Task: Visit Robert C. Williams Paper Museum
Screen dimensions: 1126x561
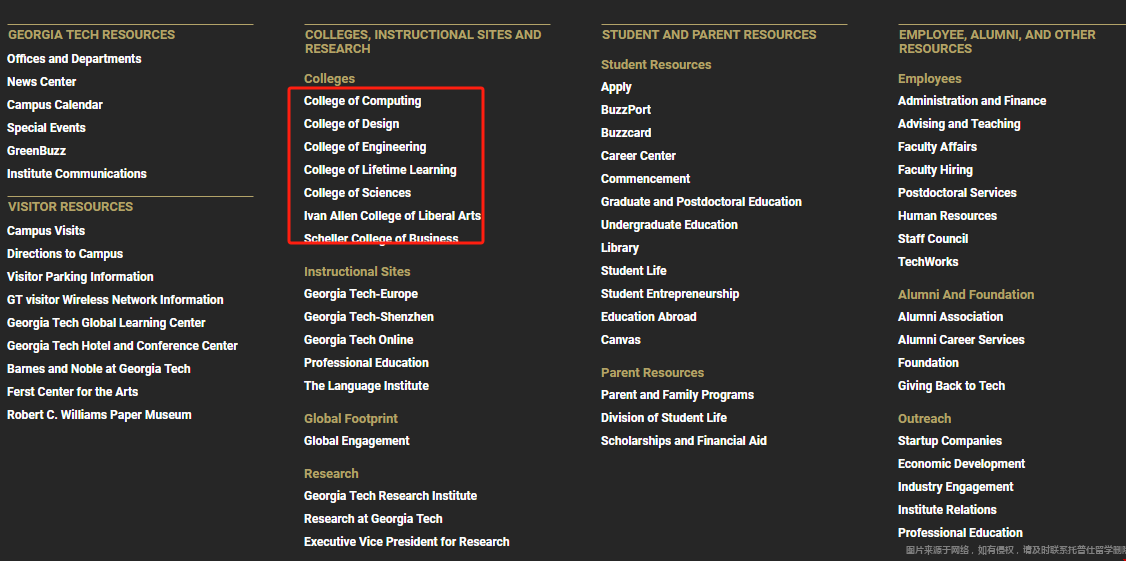Action: tap(99, 415)
